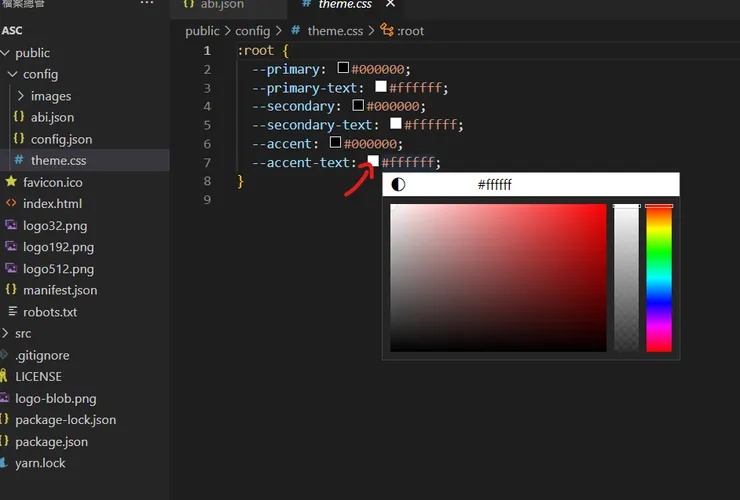Expand the images folder chevron
The width and height of the screenshot is (740, 500).
pos(20,96)
